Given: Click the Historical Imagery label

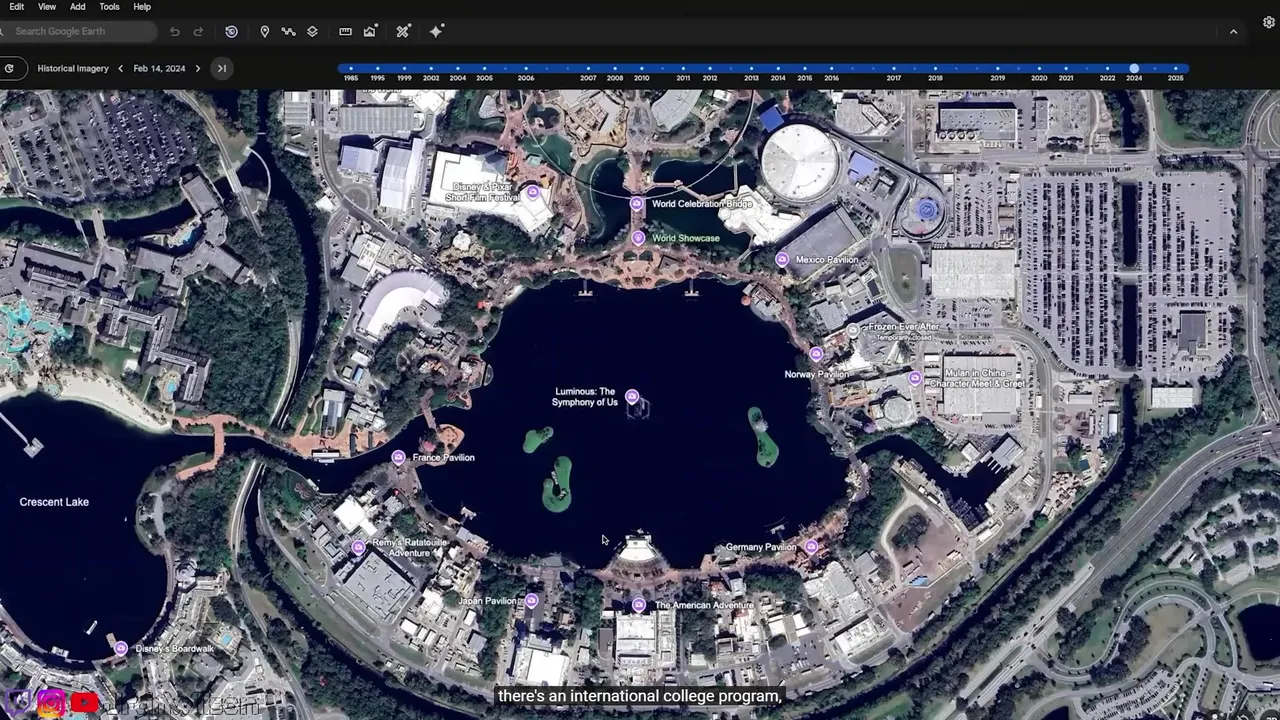Looking at the screenshot, I should (73, 69).
